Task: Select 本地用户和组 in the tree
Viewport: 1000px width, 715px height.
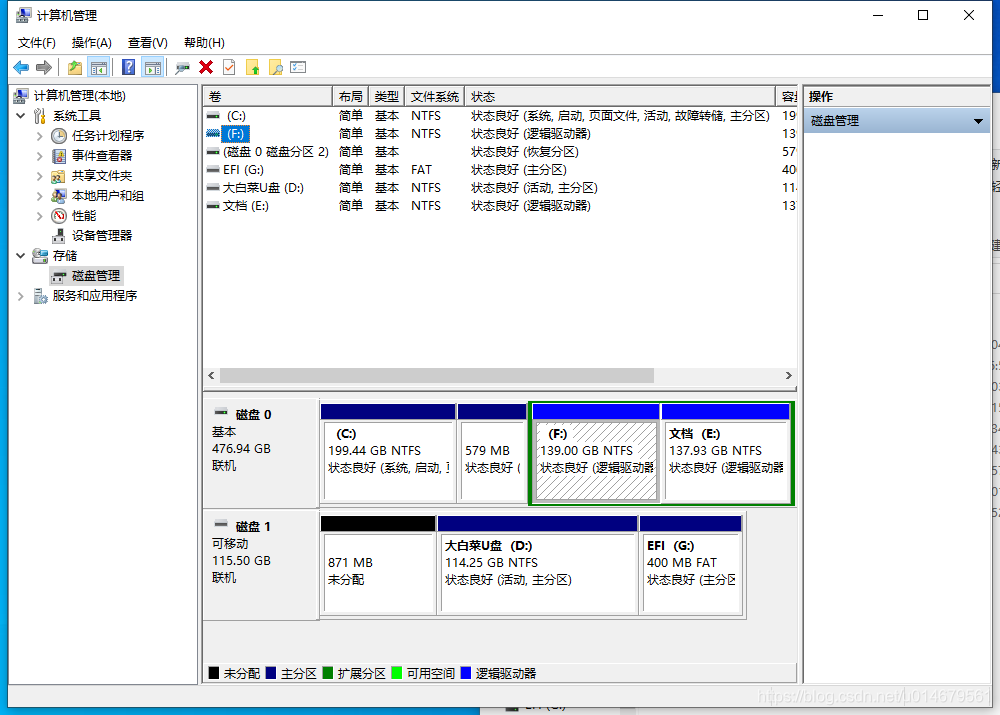Action: click(108, 196)
